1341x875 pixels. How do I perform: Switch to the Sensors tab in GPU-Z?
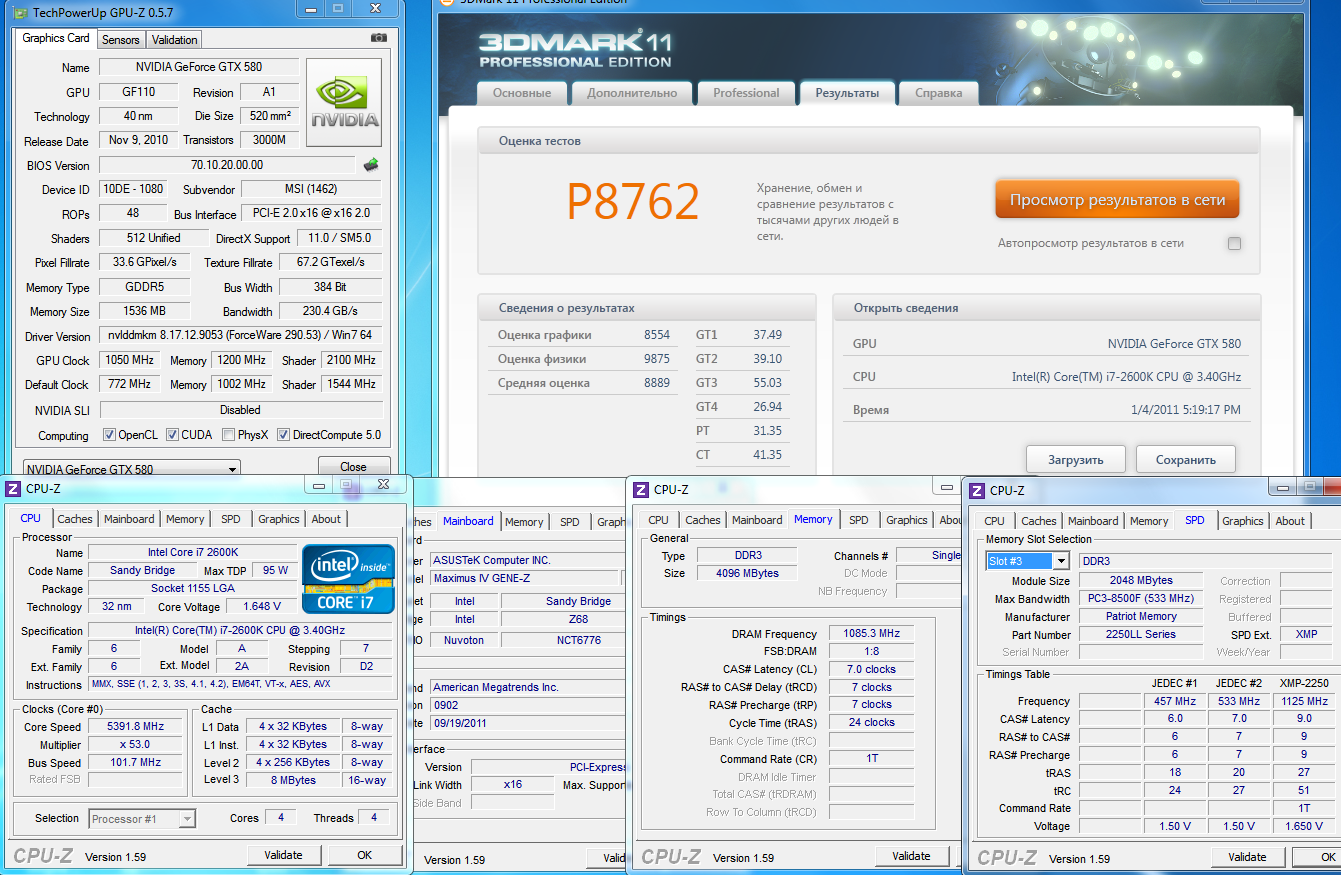(x=121, y=40)
